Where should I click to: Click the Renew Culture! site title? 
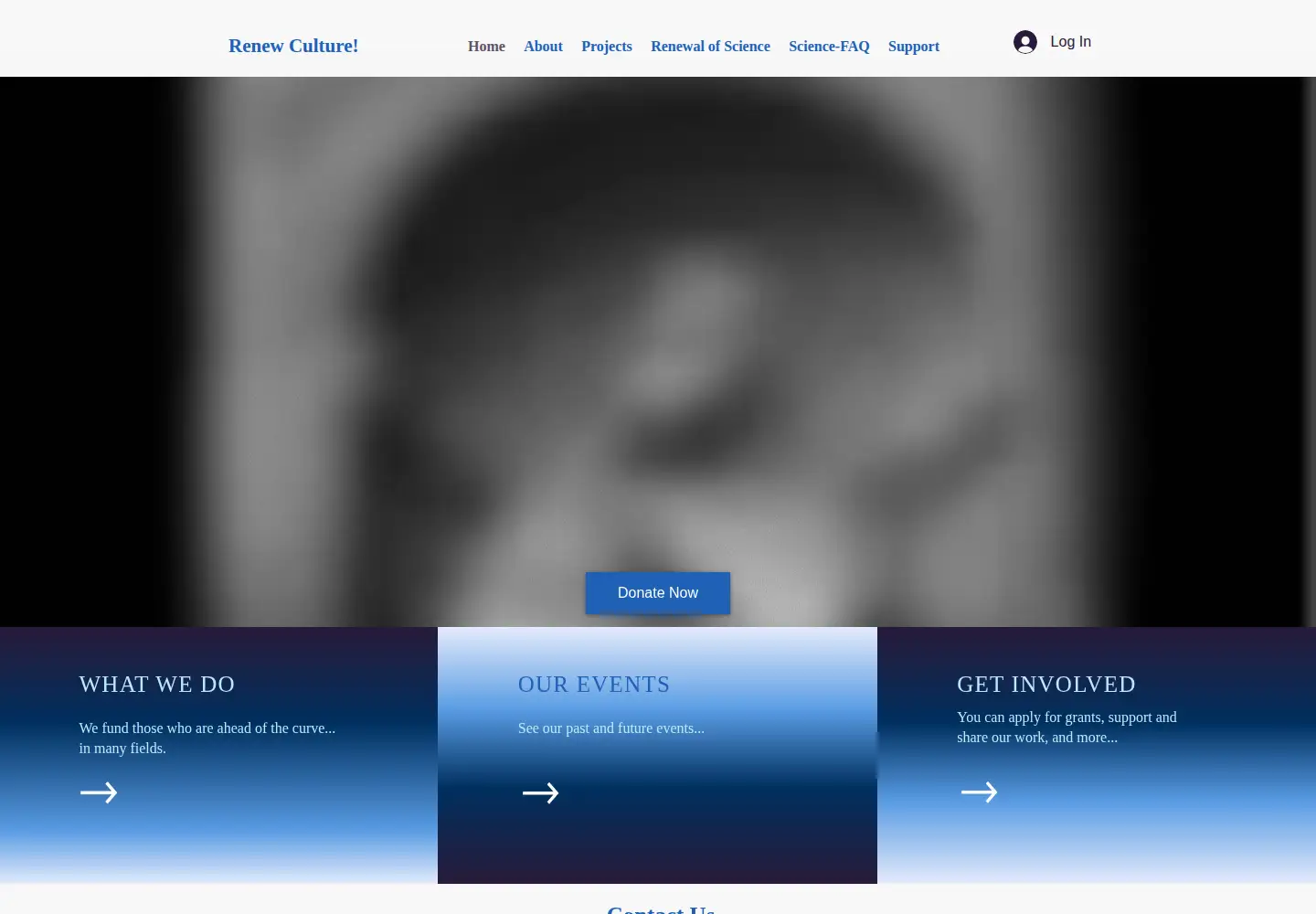tap(293, 46)
